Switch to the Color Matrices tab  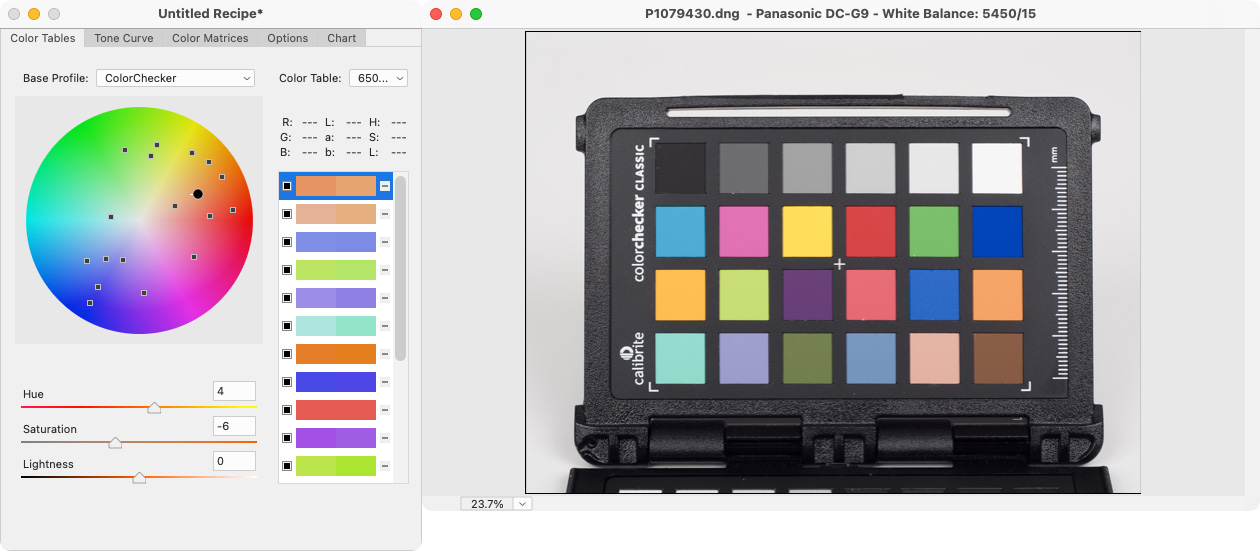point(210,38)
